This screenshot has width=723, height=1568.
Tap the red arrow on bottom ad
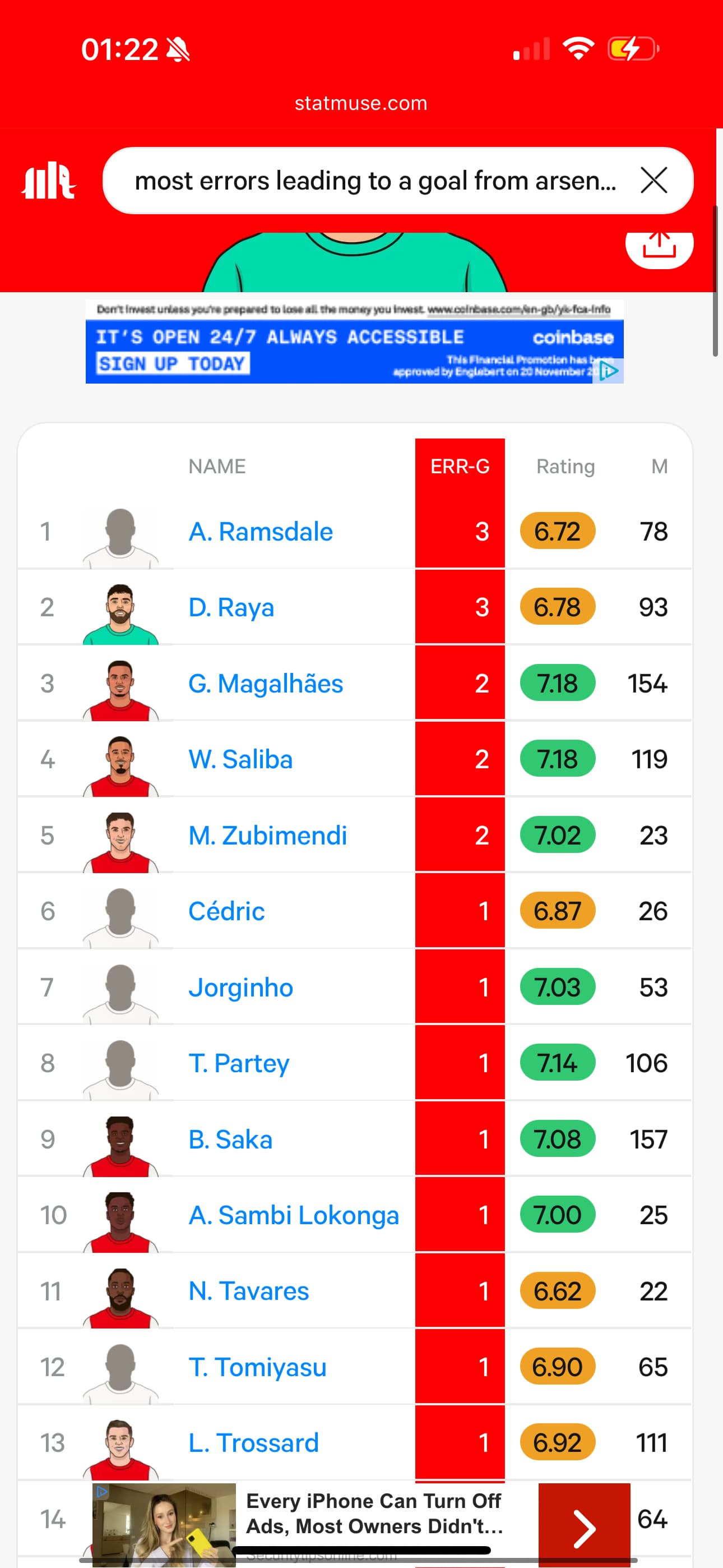(583, 1527)
